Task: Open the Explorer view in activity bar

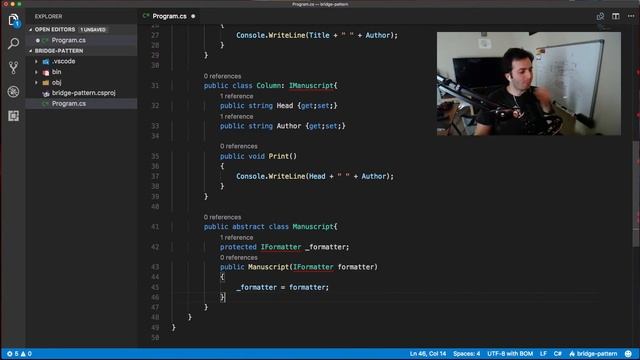Action: tap(13, 20)
